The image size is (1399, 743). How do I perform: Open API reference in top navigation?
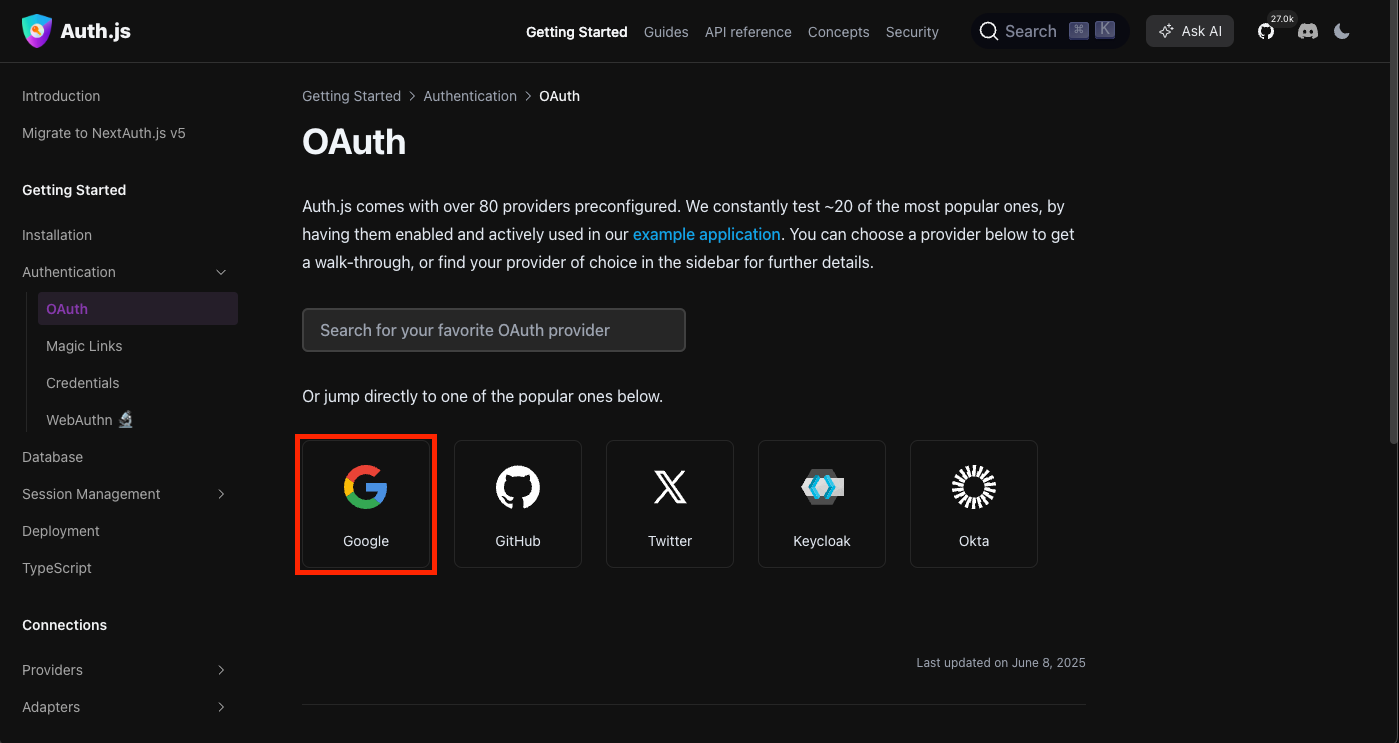point(748,32)
